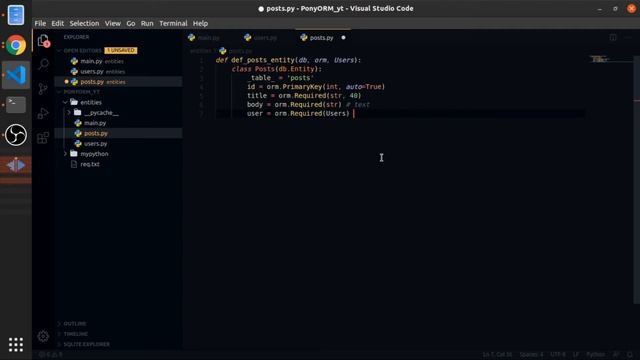Show Applications grid in the dock

pyautogui.click(x=16, y=345)
